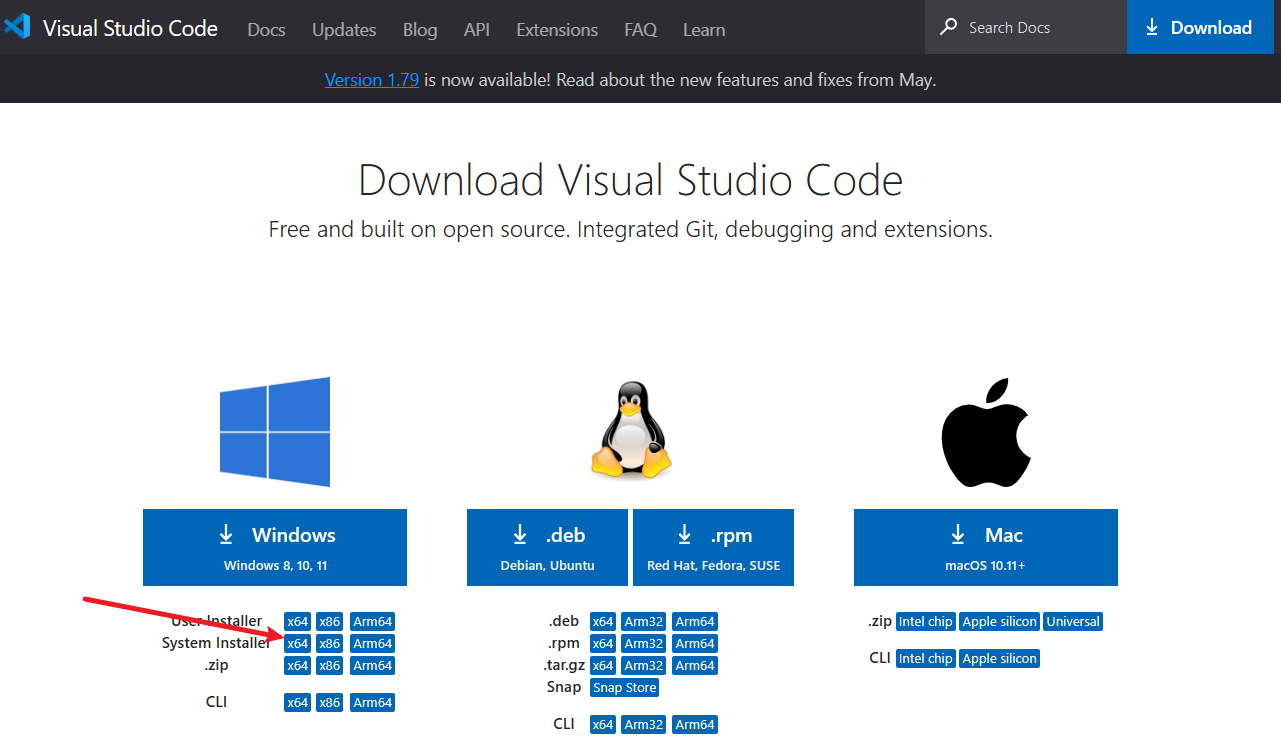
Task: Download Mac .zip Apple silicon
Action: [1000, 621]
